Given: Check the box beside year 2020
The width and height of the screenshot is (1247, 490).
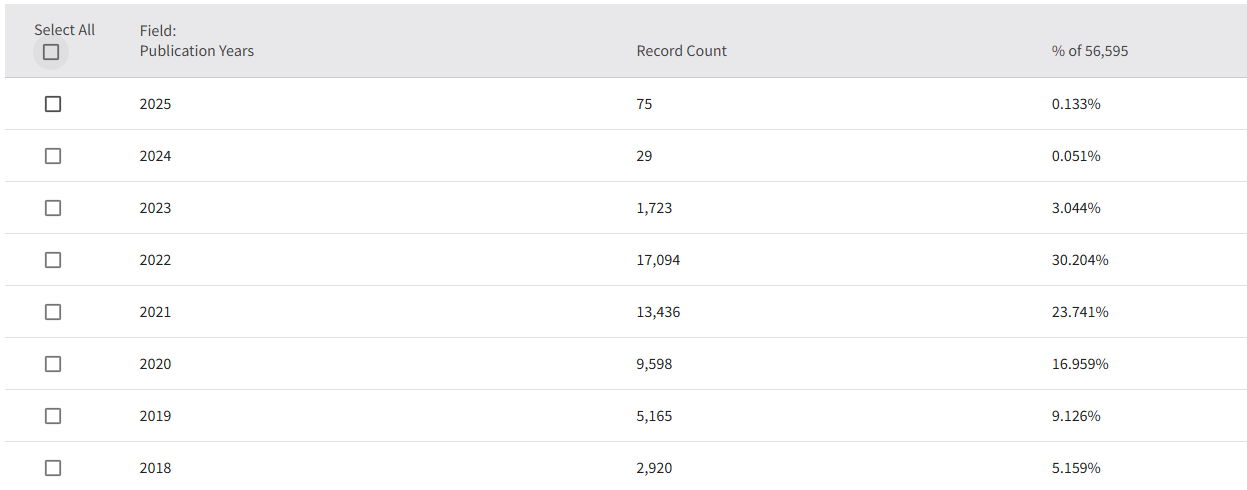Looking at the screenshot, I should (53, 364).
